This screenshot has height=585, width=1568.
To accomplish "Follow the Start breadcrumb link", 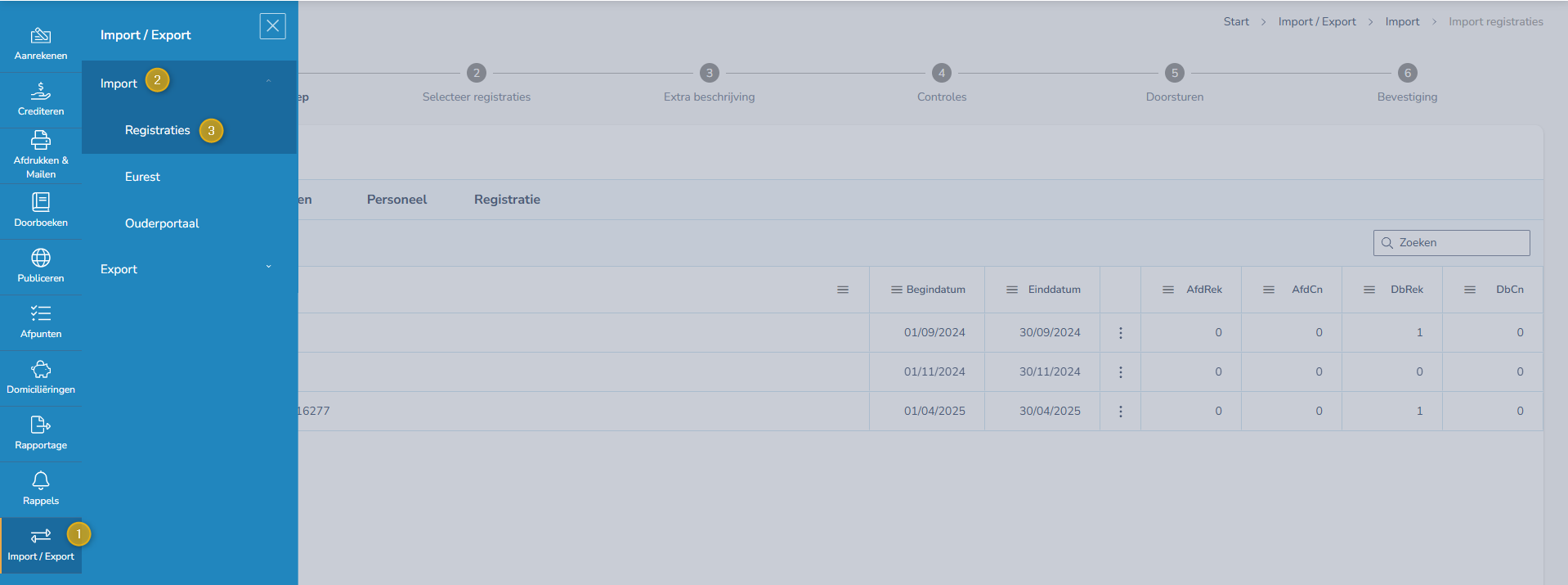I will point(1235,22).
